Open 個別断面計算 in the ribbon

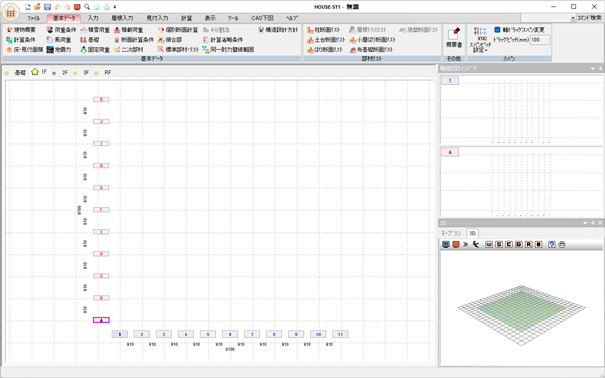[178, 30]
